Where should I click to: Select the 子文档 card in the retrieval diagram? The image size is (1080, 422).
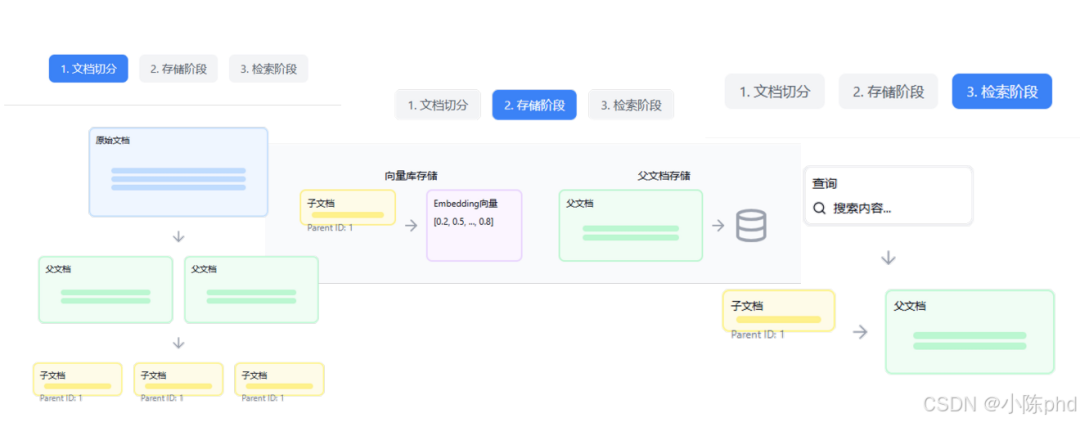pyautogui.click(x=779, y=310)
